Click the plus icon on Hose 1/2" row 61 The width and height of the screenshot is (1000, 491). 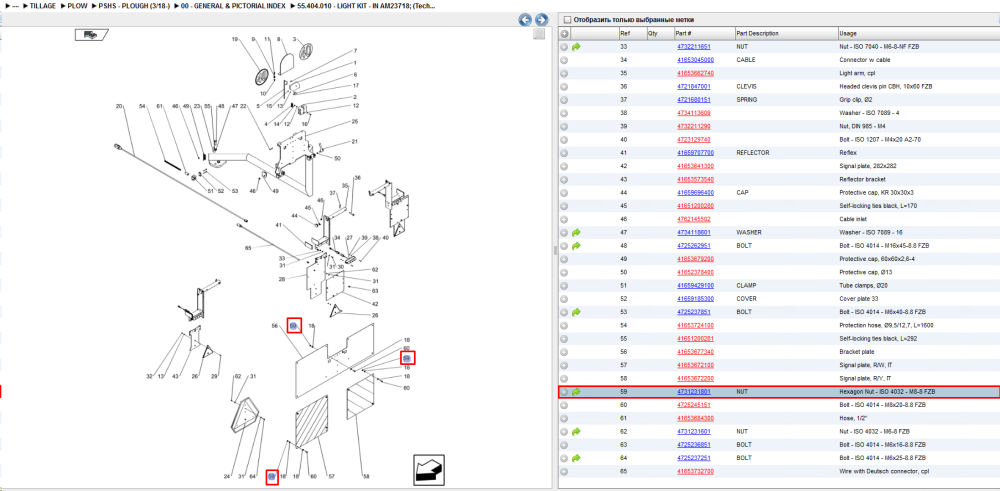tap(564, 418)
